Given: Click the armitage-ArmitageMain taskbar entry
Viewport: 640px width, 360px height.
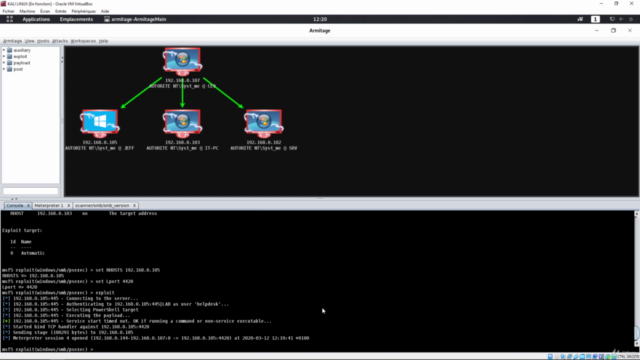Looking at the screenshot, I should point(135,19).
